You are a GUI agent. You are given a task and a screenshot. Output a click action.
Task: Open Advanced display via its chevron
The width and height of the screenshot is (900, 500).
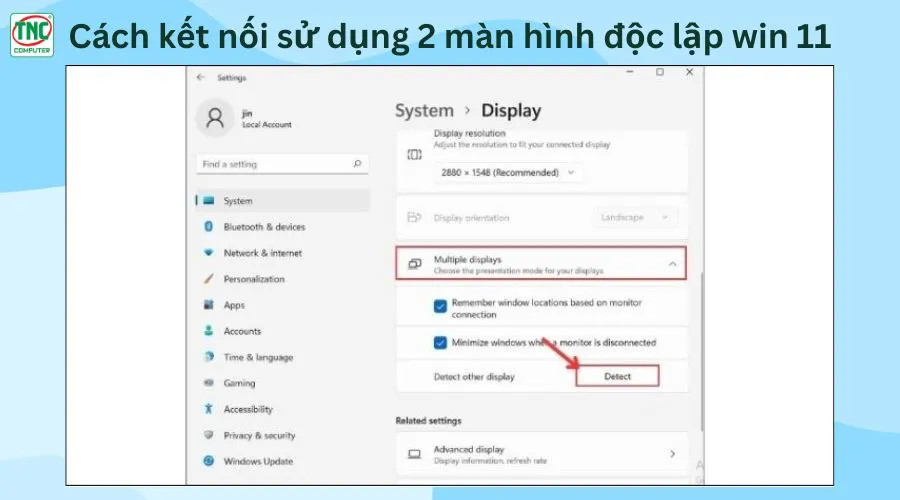[x=672, y=454]
